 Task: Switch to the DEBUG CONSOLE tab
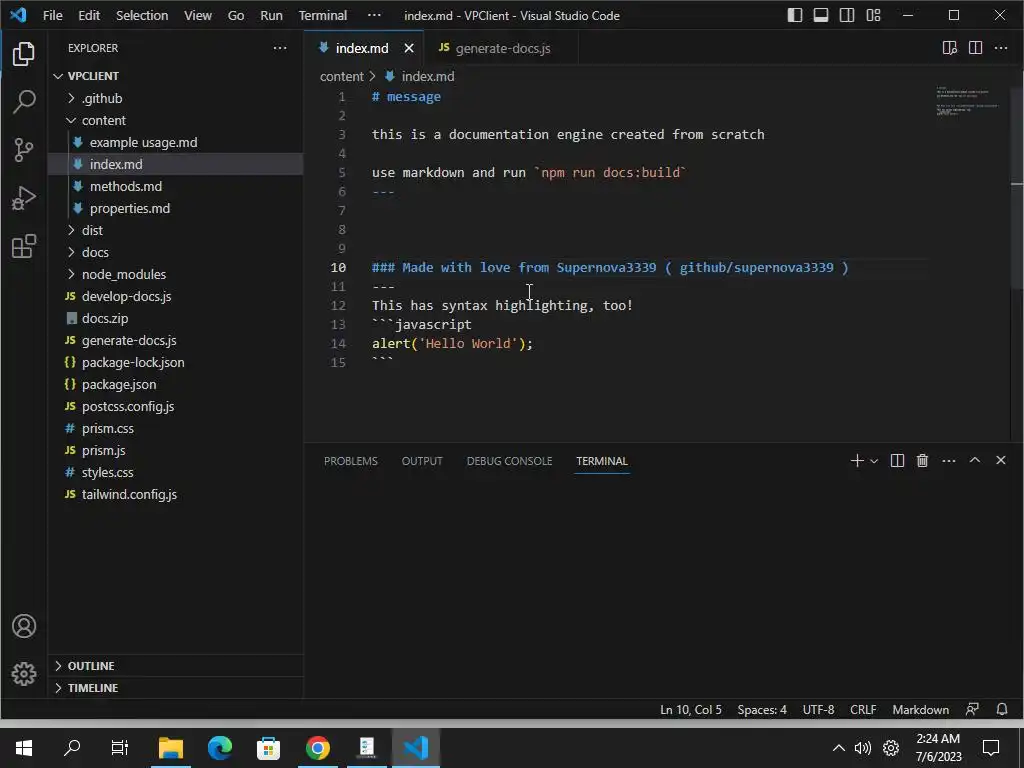509,461
